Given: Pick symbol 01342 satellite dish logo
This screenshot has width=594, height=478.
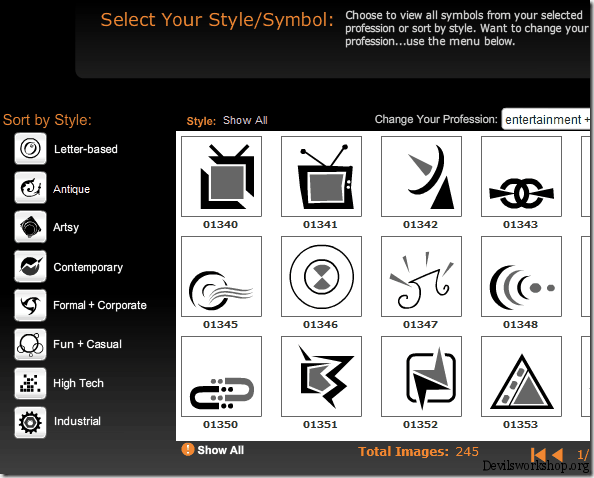Looking at the screenshot, I should pyautogui.click(x=421, y=177).
